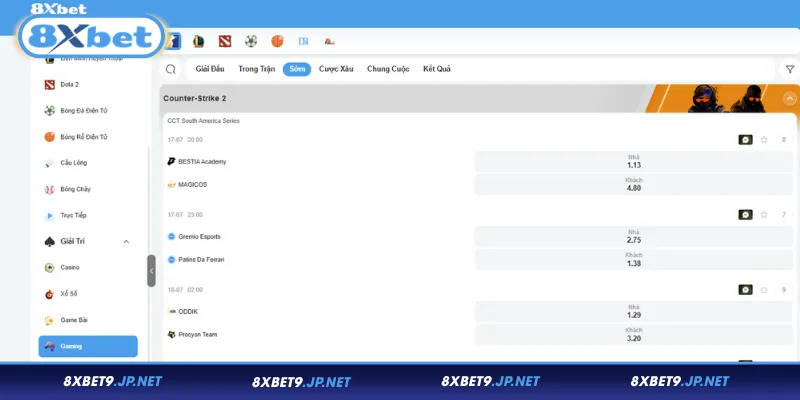Viewport: 800px width, 400px height.
Task: Select the Sớm tab
Action: coord(297,69)
